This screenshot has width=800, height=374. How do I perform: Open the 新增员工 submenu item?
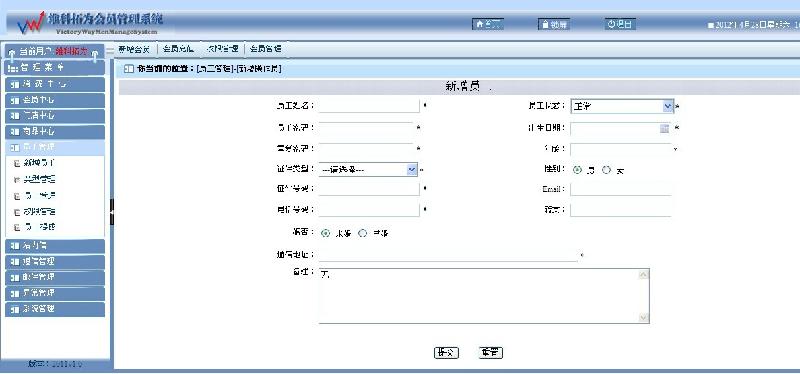point(40,163)
